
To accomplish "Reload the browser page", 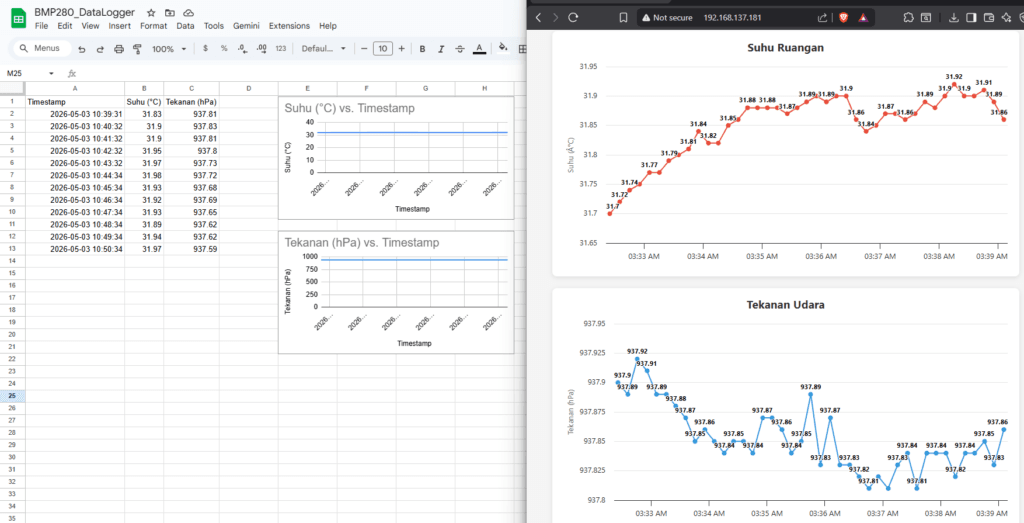I will click(573, 18).
